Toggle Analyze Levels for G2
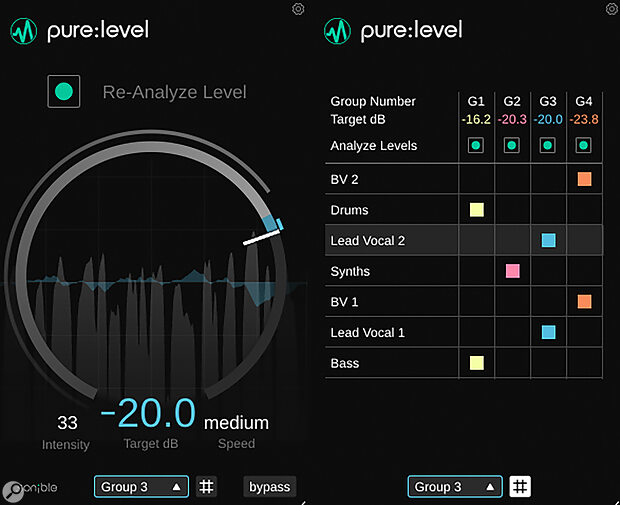The width and height of the screenshot is (620, 505). [x=512, y=146]
